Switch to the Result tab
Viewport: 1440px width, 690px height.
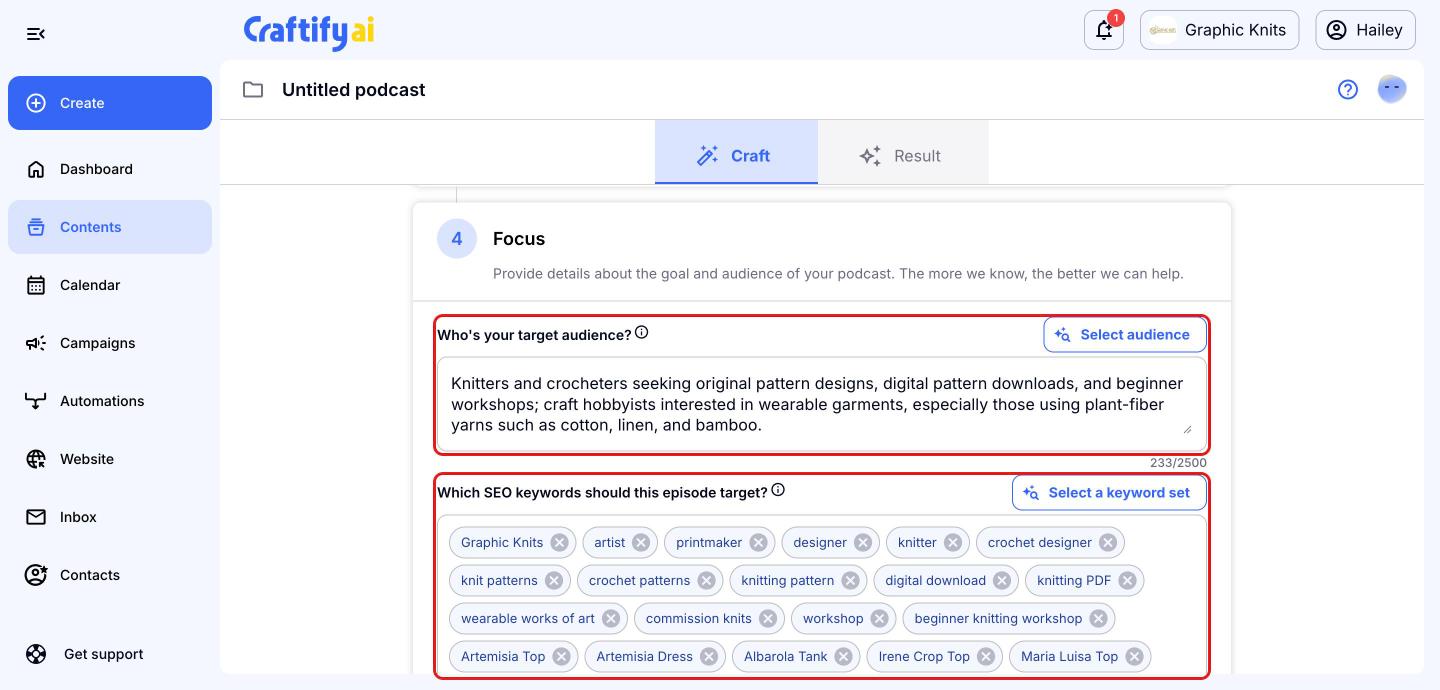[x=903, y=153]
